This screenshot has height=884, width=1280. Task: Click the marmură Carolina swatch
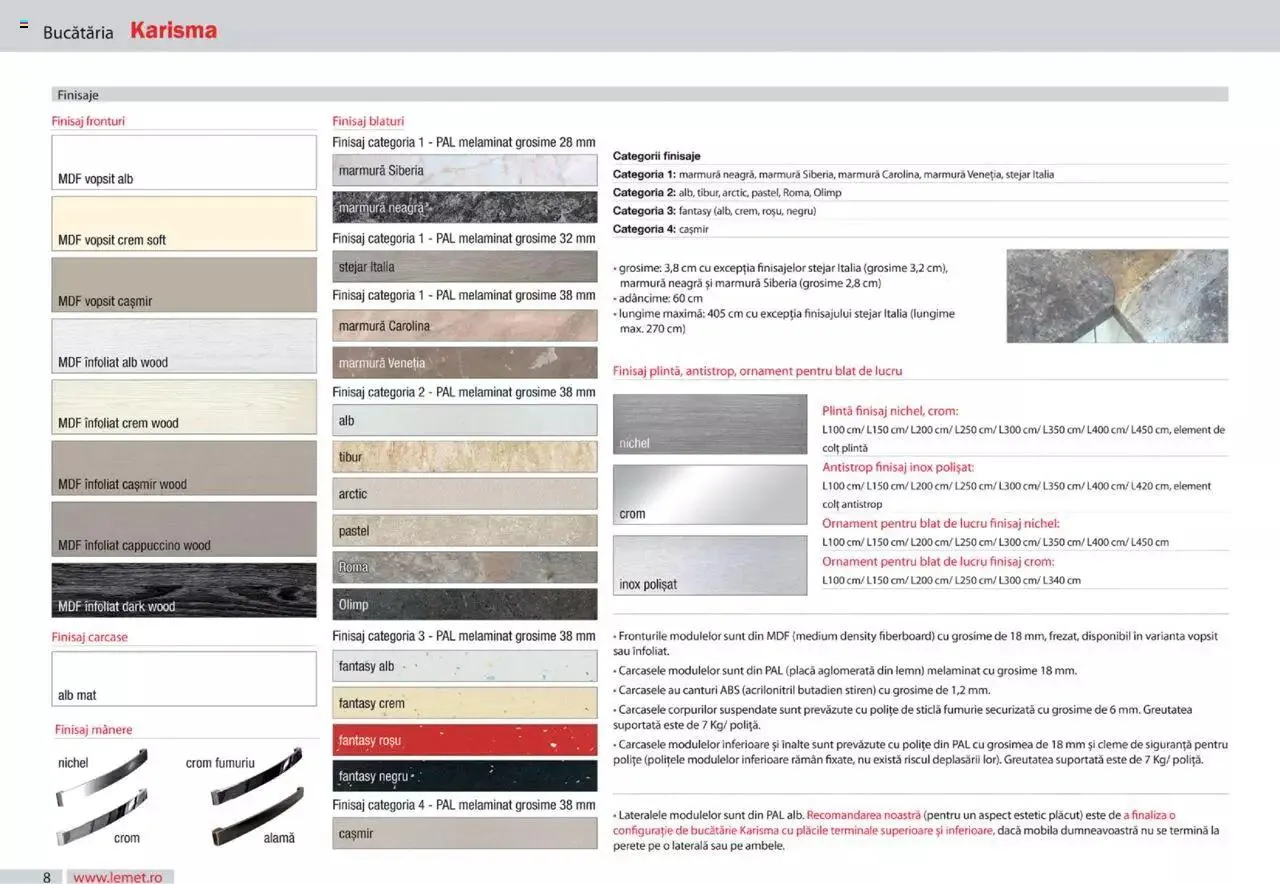click(464, 326)
